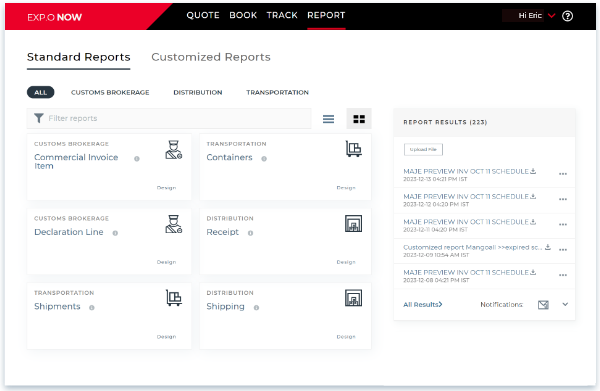The image size is (600, 391).
Task: Open more options for first MAJE PREVIEW result
Action: pyautogui.click(x=562, y=174)
